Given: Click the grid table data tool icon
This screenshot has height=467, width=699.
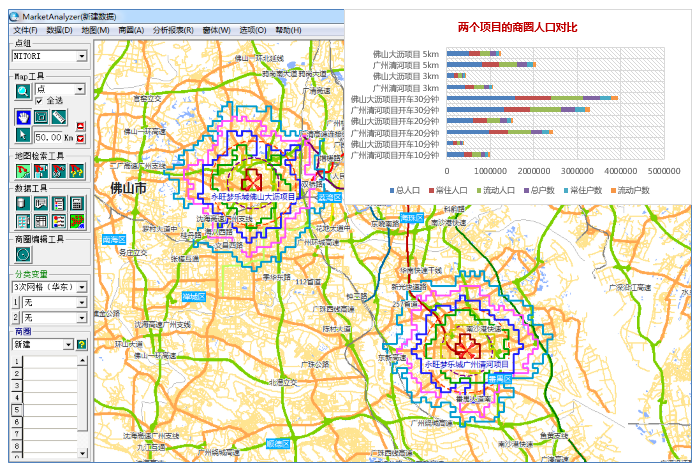Looking at the screenshot, I should [x=23, y=221].
